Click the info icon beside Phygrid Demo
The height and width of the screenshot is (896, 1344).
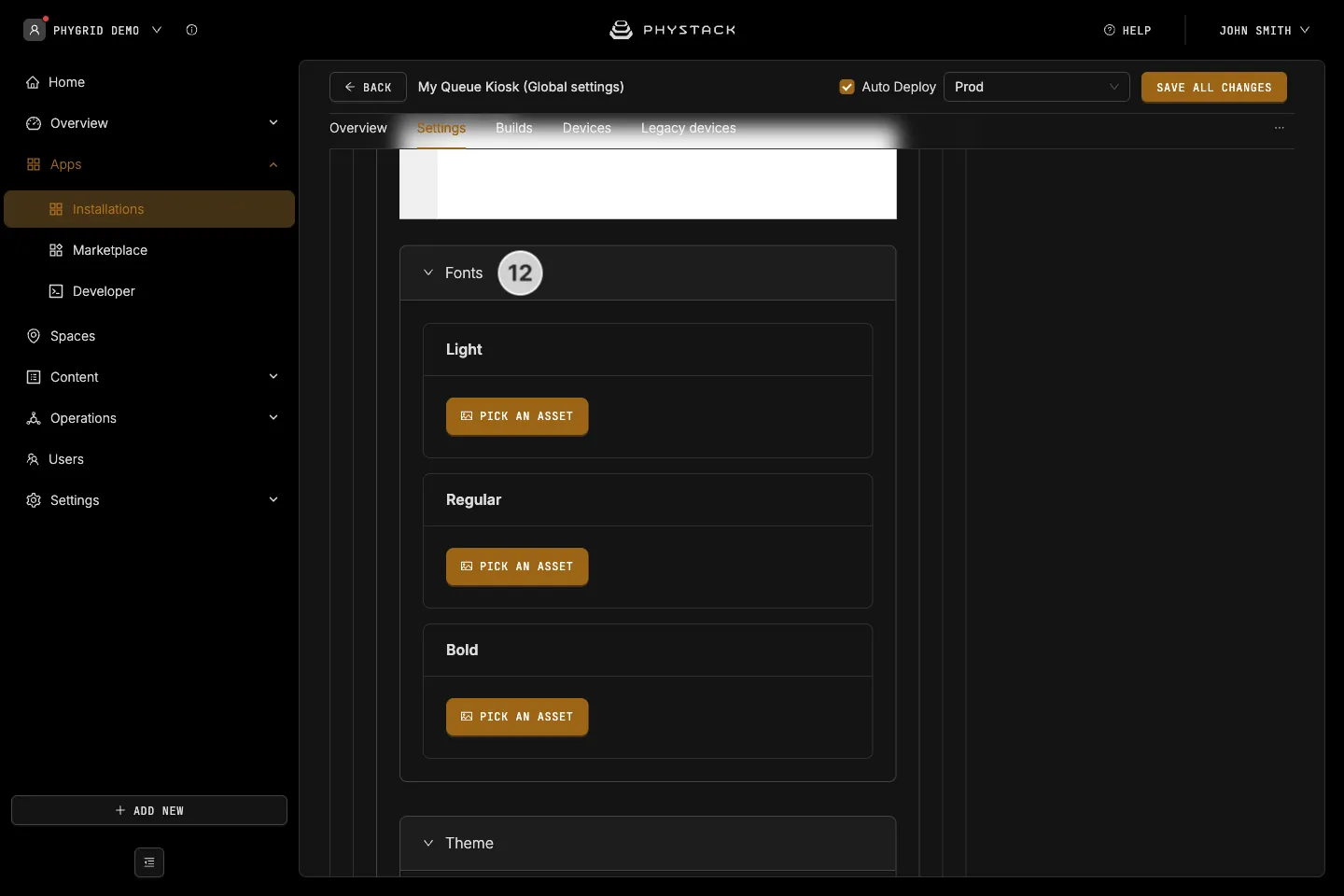click(191, 30)
